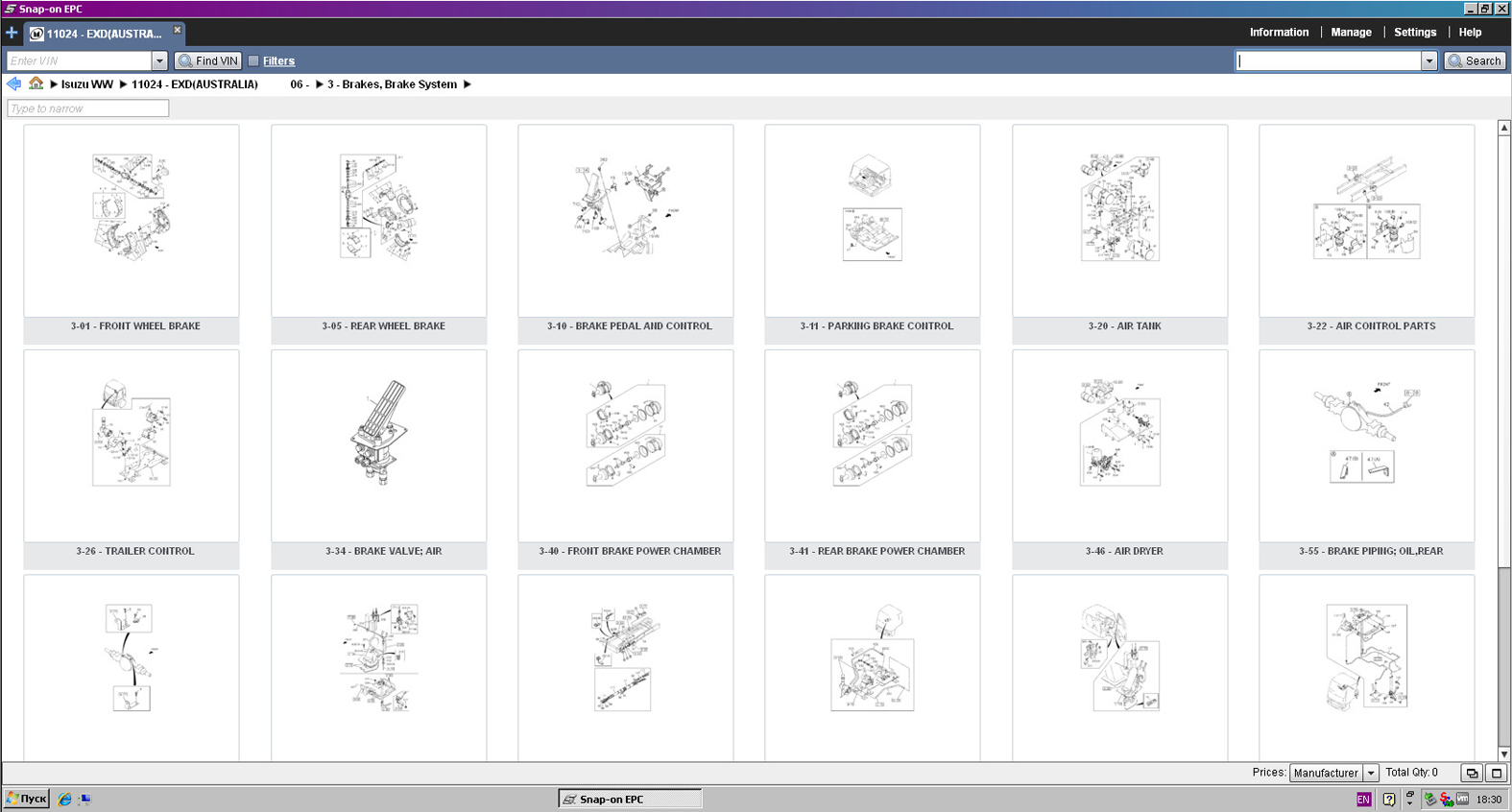Open the Information menu
Image resolution: width=1512 pixels, height=812 pixels.
(x=1279, y=32)
